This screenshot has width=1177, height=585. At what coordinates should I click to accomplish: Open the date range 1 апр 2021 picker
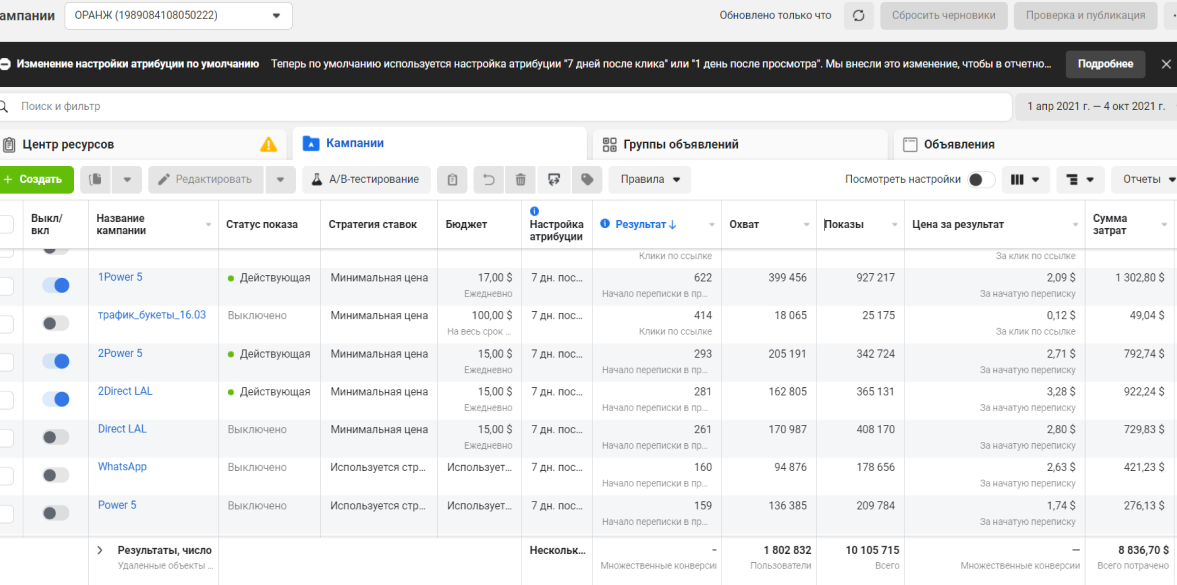[1096, 106]
